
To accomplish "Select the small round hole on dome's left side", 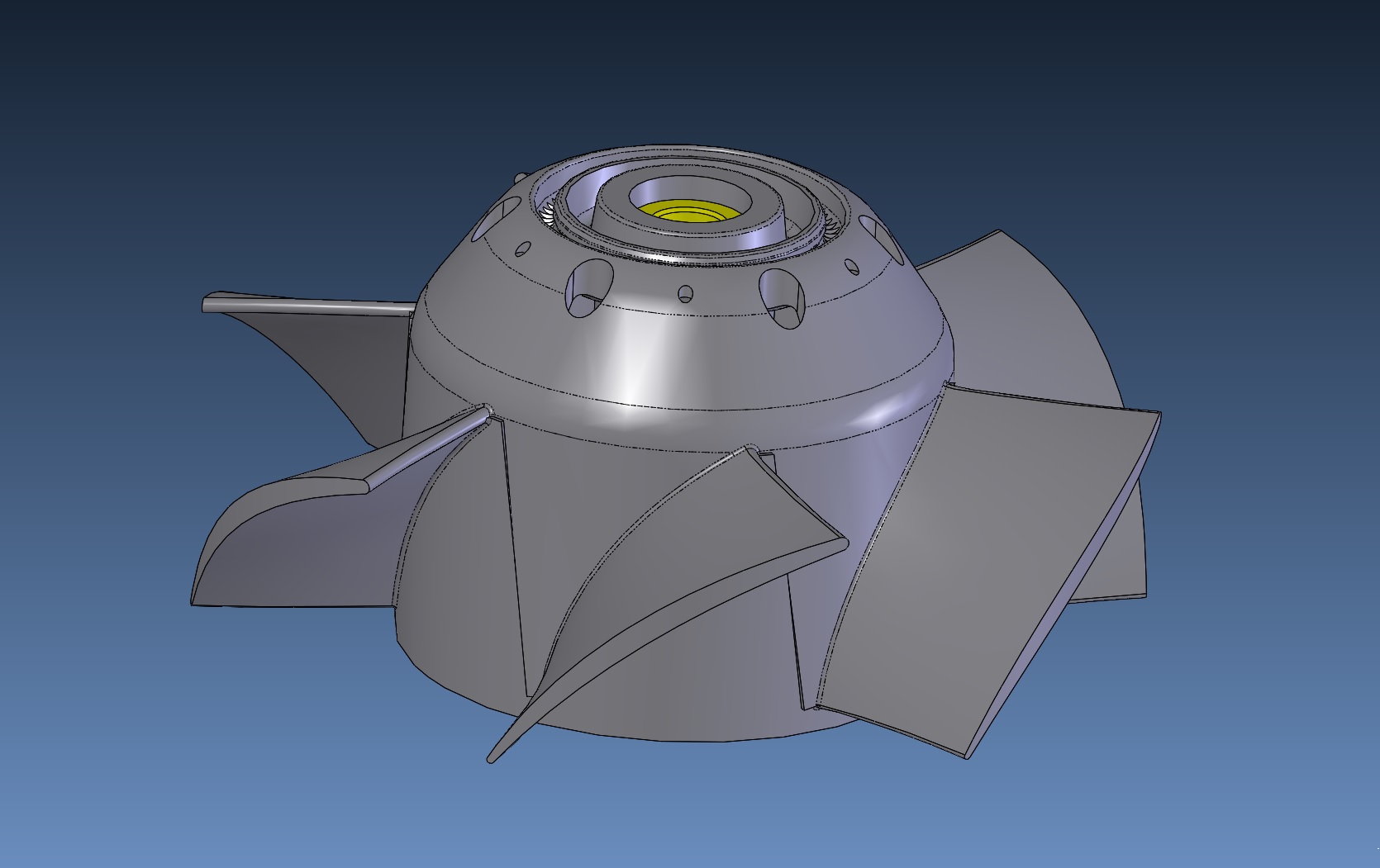I will (x=525, y=248).
